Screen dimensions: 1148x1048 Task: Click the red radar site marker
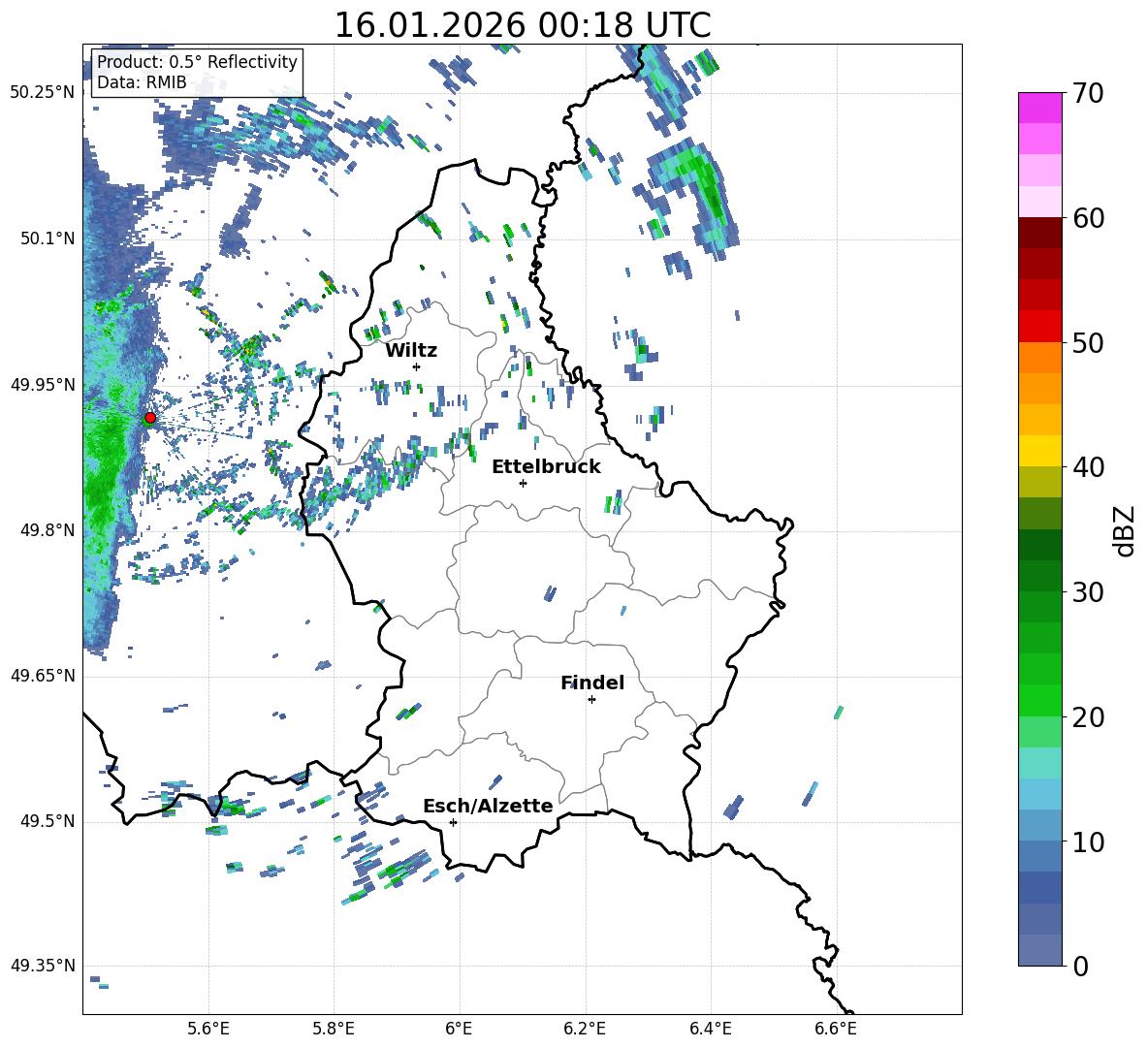[x=150, y=418]
